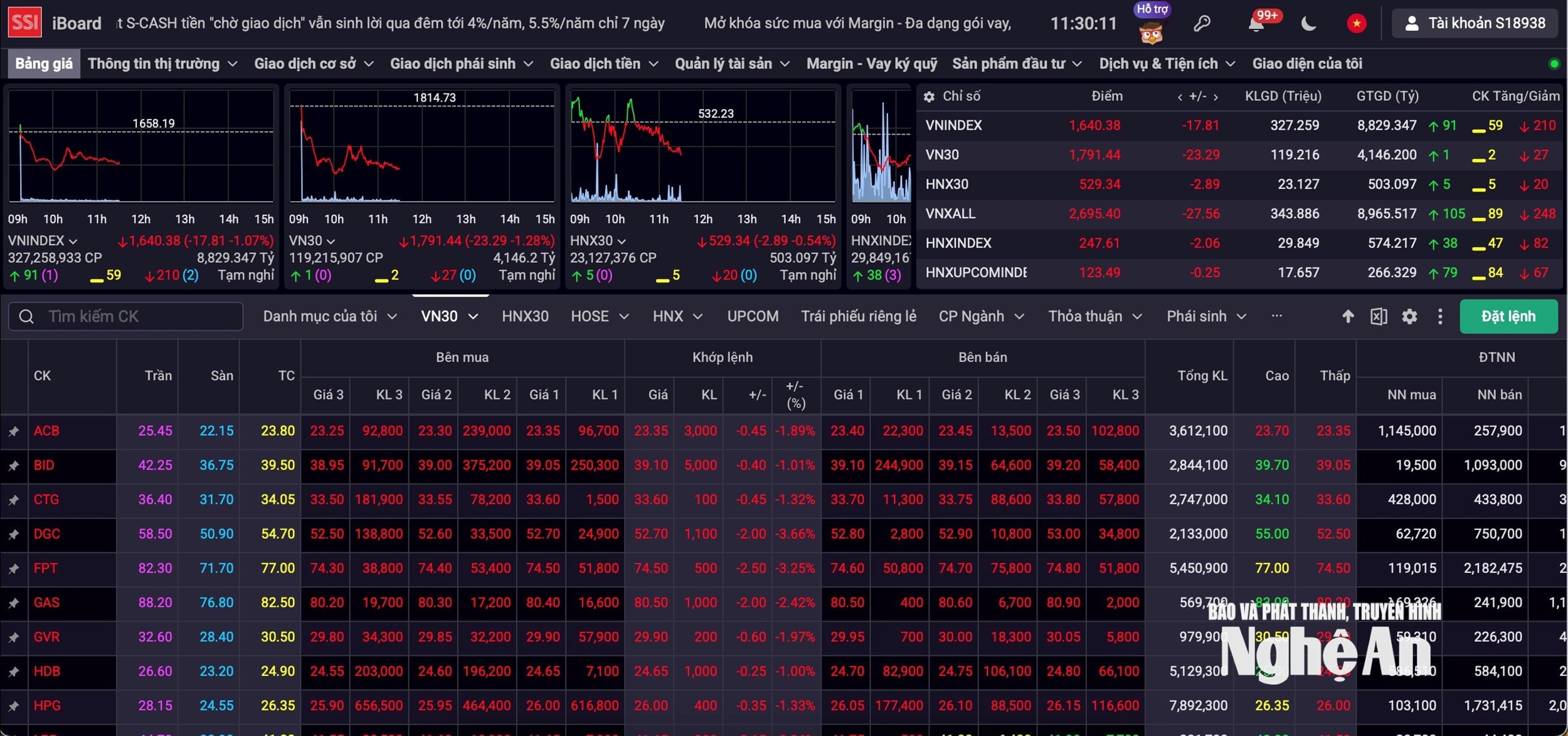Click the HNX30 intraday chart

(702, 146)
